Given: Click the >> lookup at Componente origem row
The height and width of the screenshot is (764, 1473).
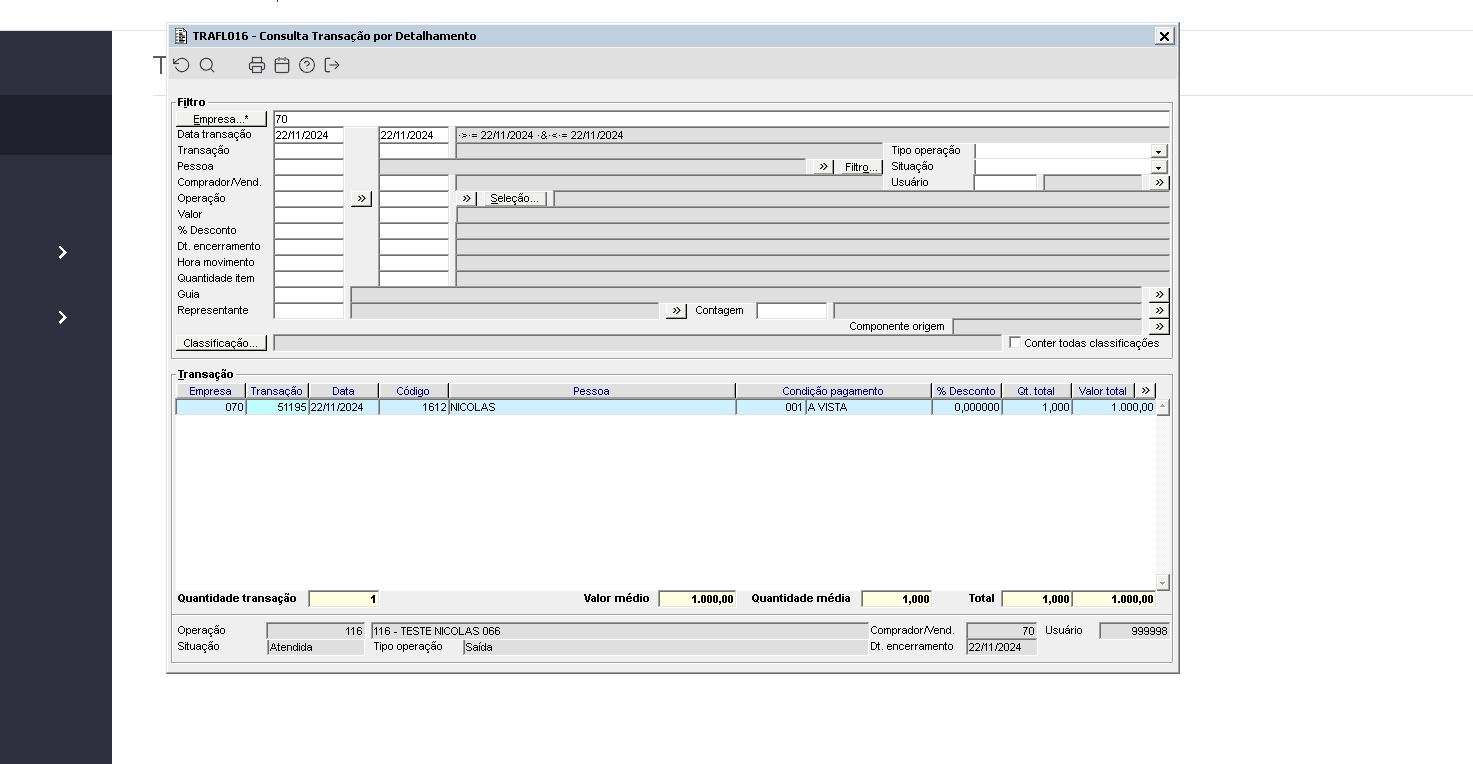Looking at the screenshot, I should (1159, 327).
